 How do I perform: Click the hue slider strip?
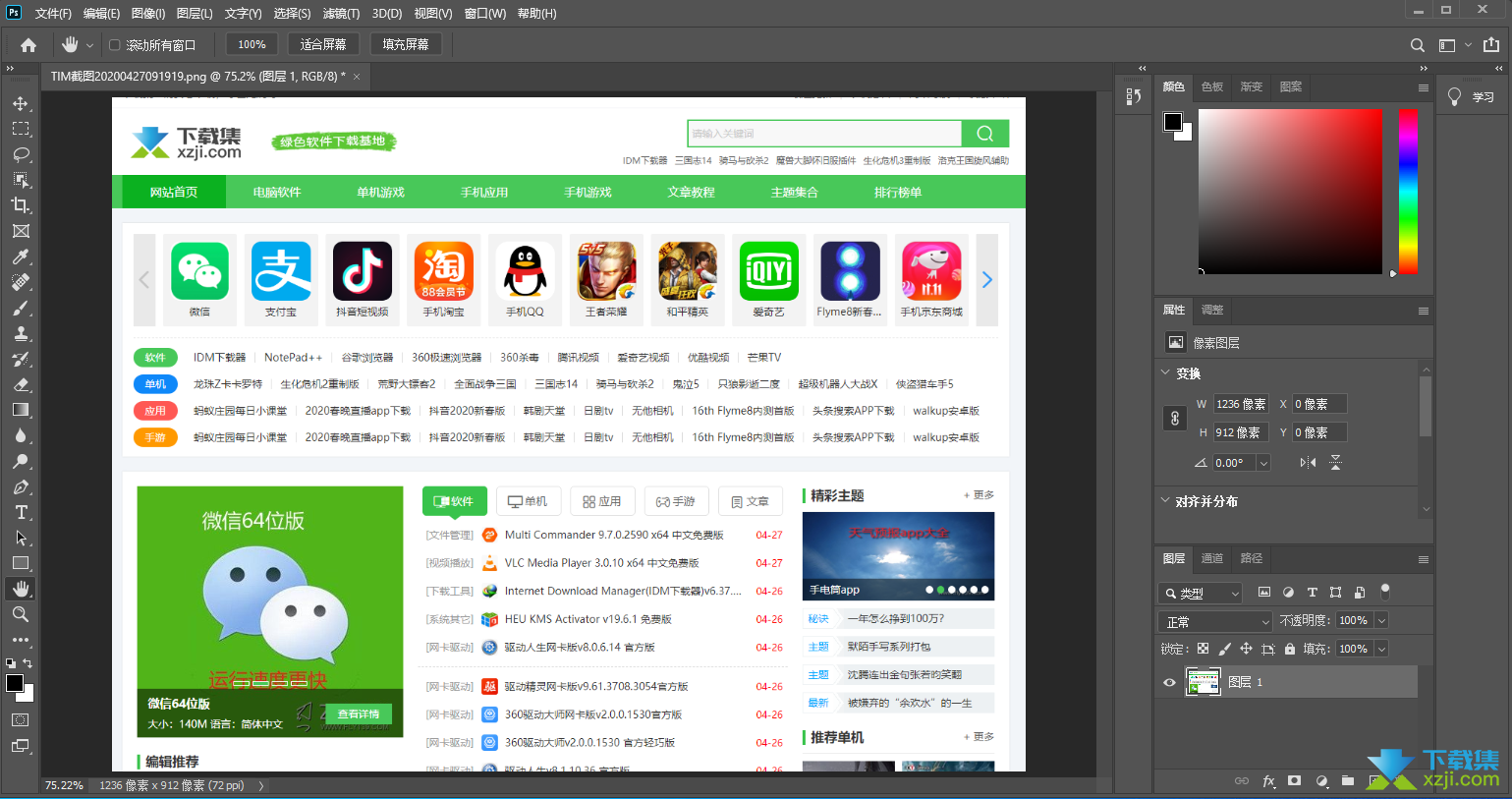(1408, 192)
